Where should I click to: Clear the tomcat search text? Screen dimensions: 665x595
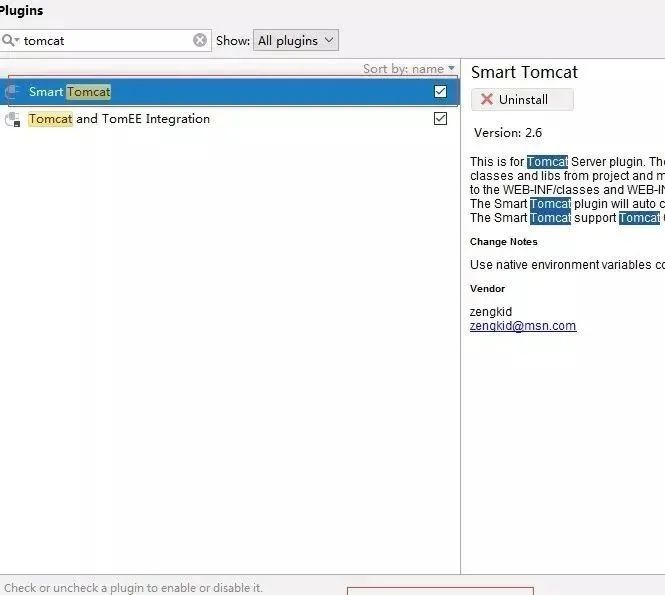(200, 40)
